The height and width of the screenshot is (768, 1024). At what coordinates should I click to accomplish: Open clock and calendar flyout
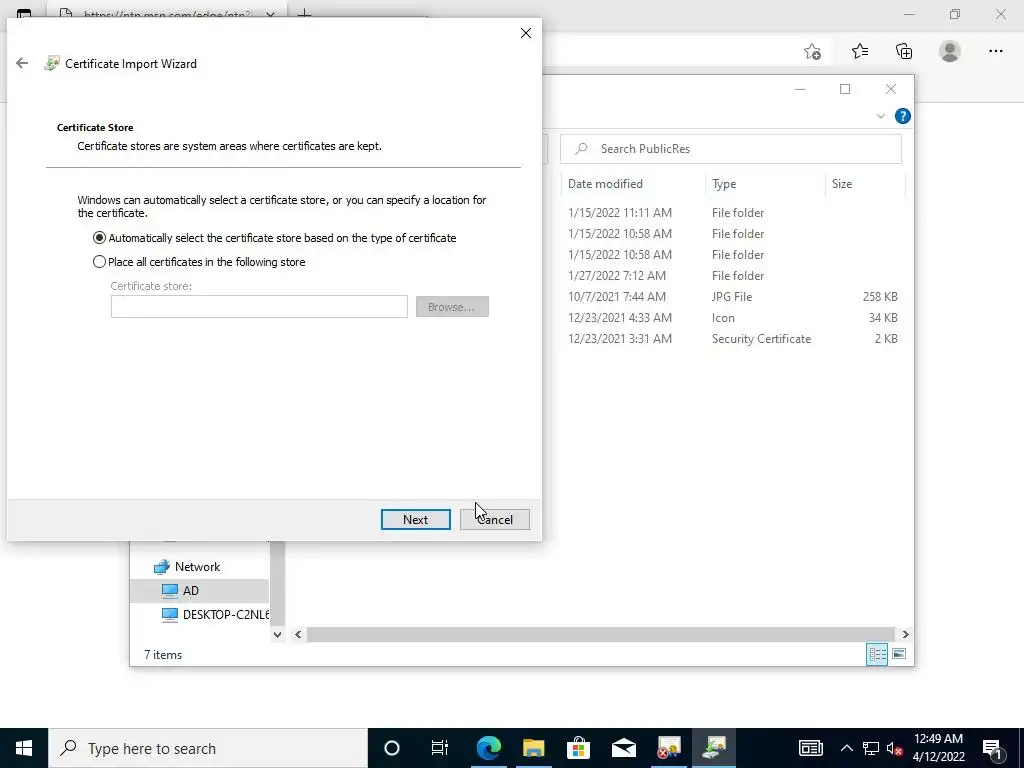click(938, 748)
